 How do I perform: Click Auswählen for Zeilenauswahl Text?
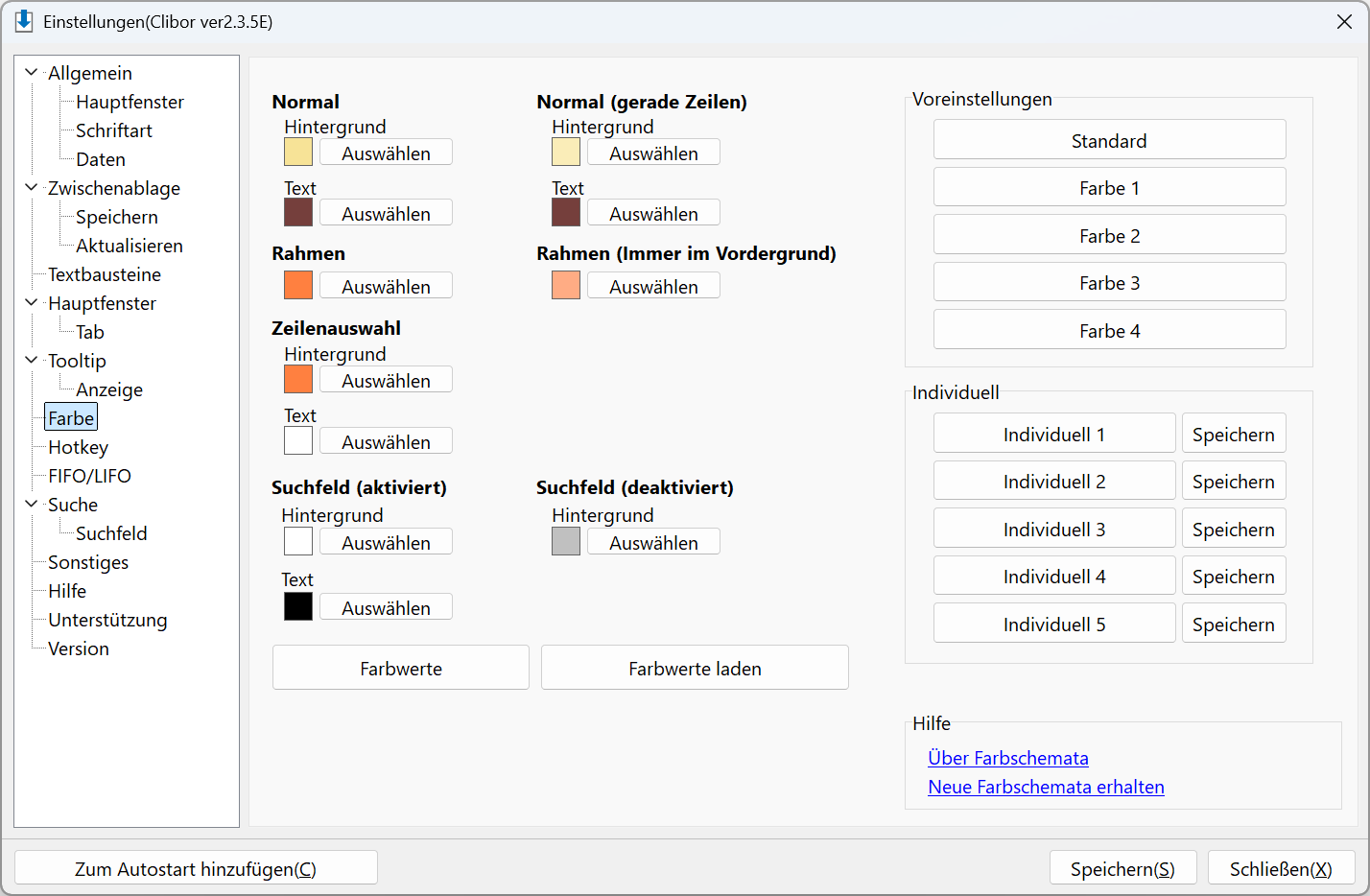tap(386, 441)
